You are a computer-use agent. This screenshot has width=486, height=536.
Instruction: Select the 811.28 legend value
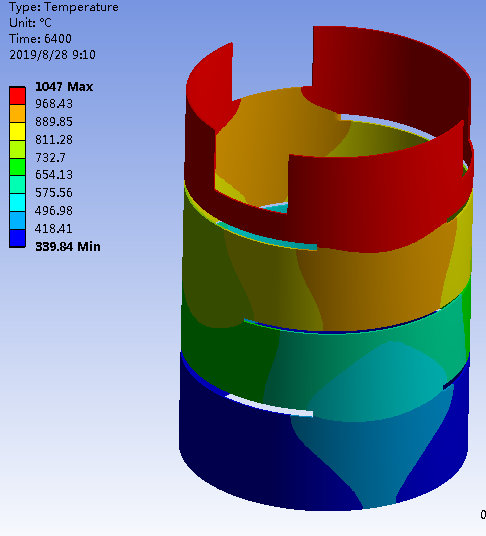(54, 140)
